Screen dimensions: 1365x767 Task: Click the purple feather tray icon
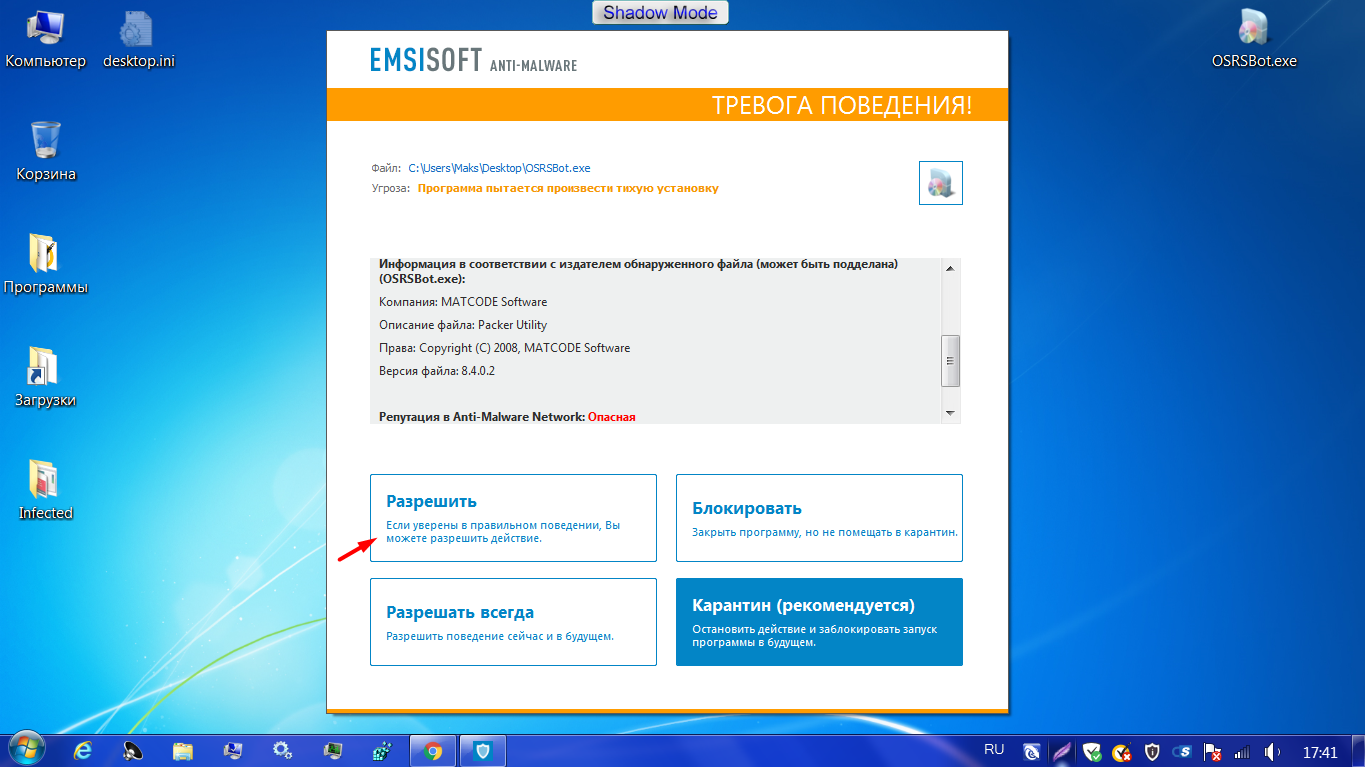pyautogui.click(x=1063, y=751)
